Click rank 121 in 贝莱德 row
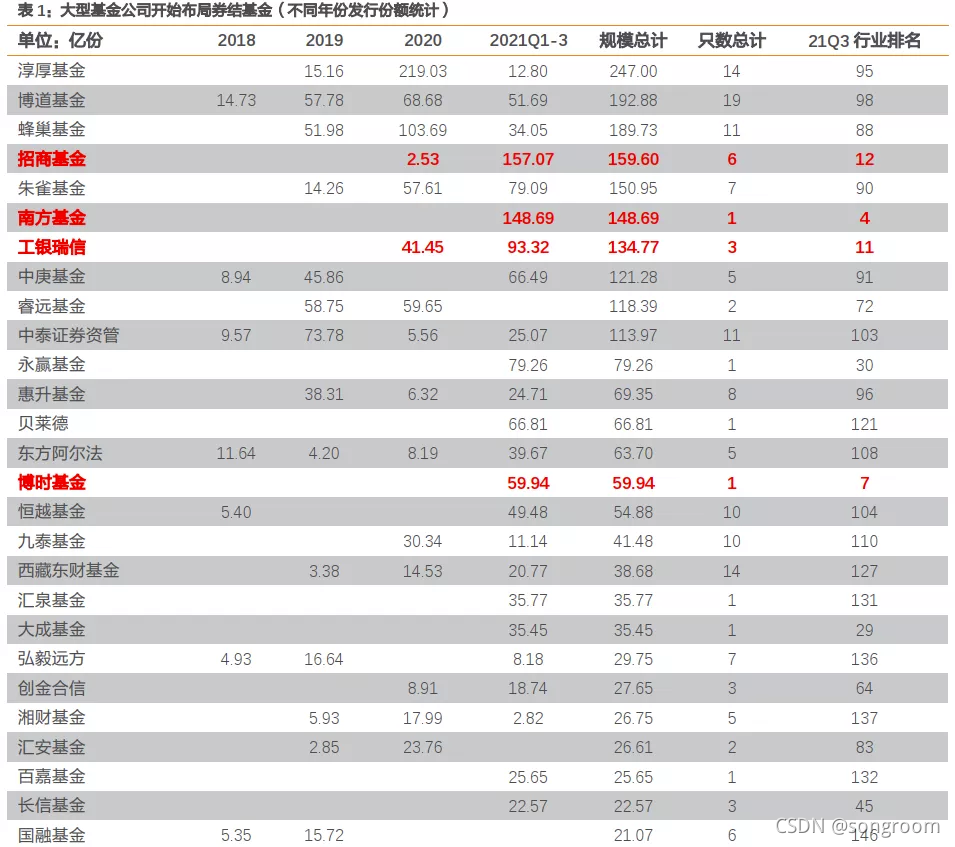This screenshot has width=955, height=847. point(864,424)
